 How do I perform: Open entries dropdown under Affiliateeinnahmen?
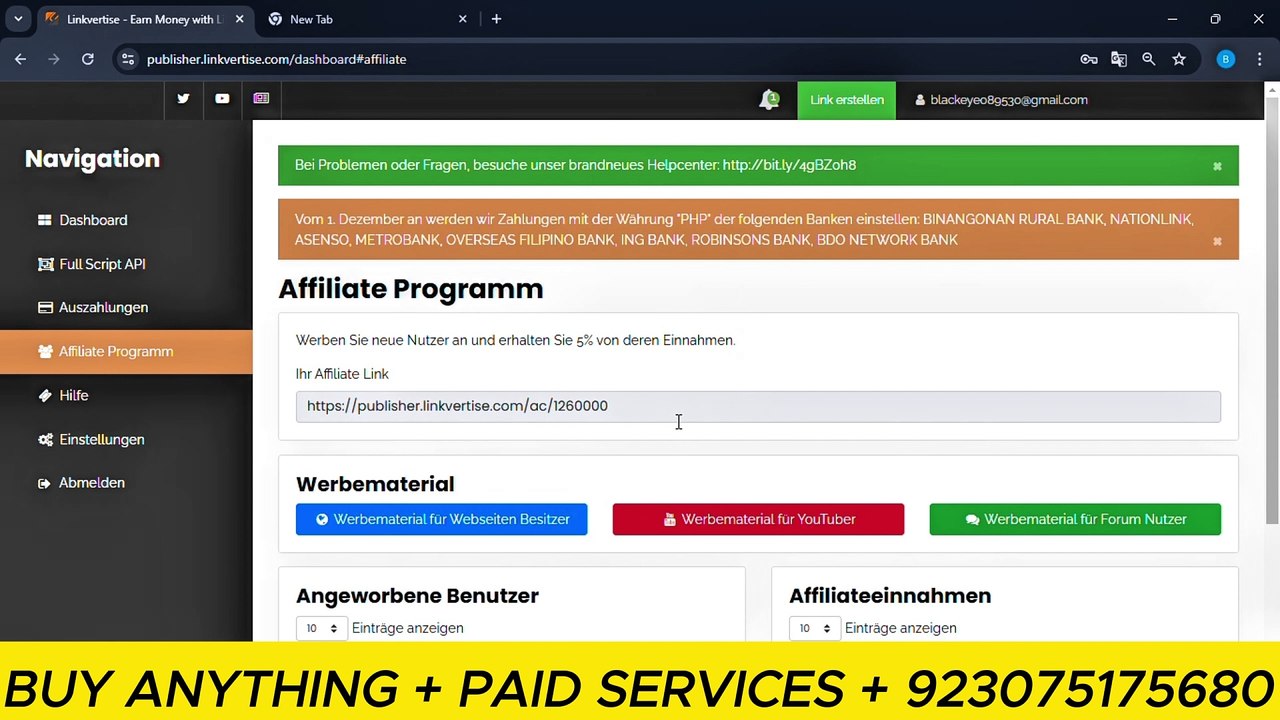tap(814, 628)
